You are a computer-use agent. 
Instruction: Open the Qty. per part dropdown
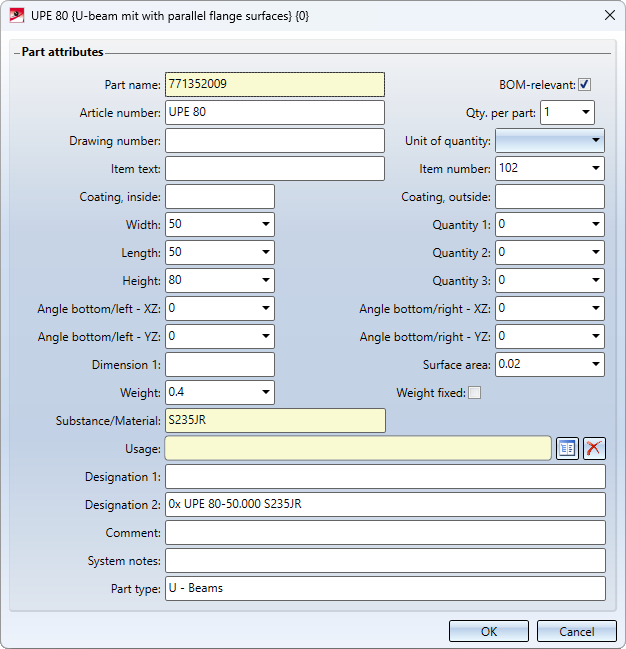click(585, 112)
